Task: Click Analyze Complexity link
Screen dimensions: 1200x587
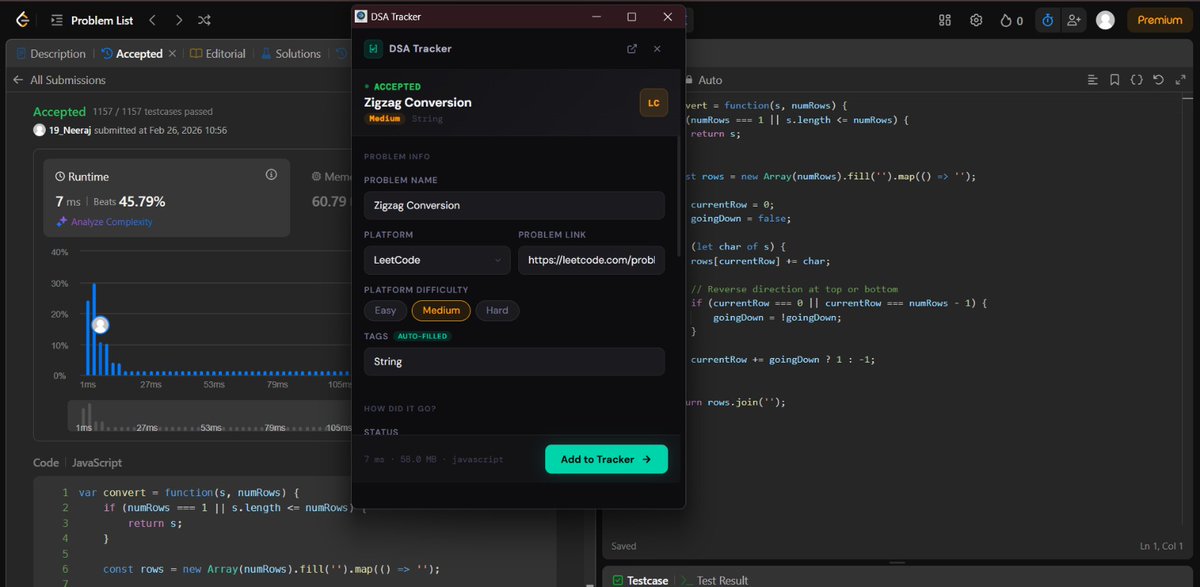Action: click(x=105, y=222)
